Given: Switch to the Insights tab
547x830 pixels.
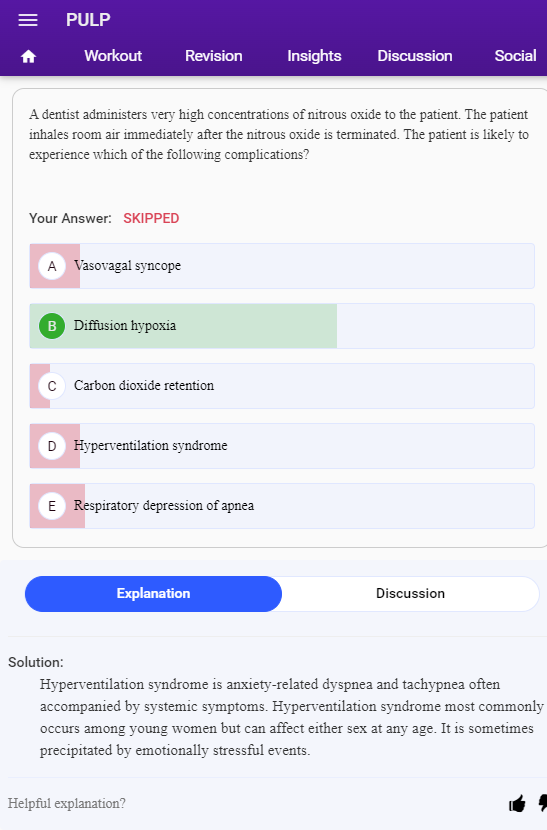Looking at the screenshot, I should pyautogui.click(x=314, y=56).
